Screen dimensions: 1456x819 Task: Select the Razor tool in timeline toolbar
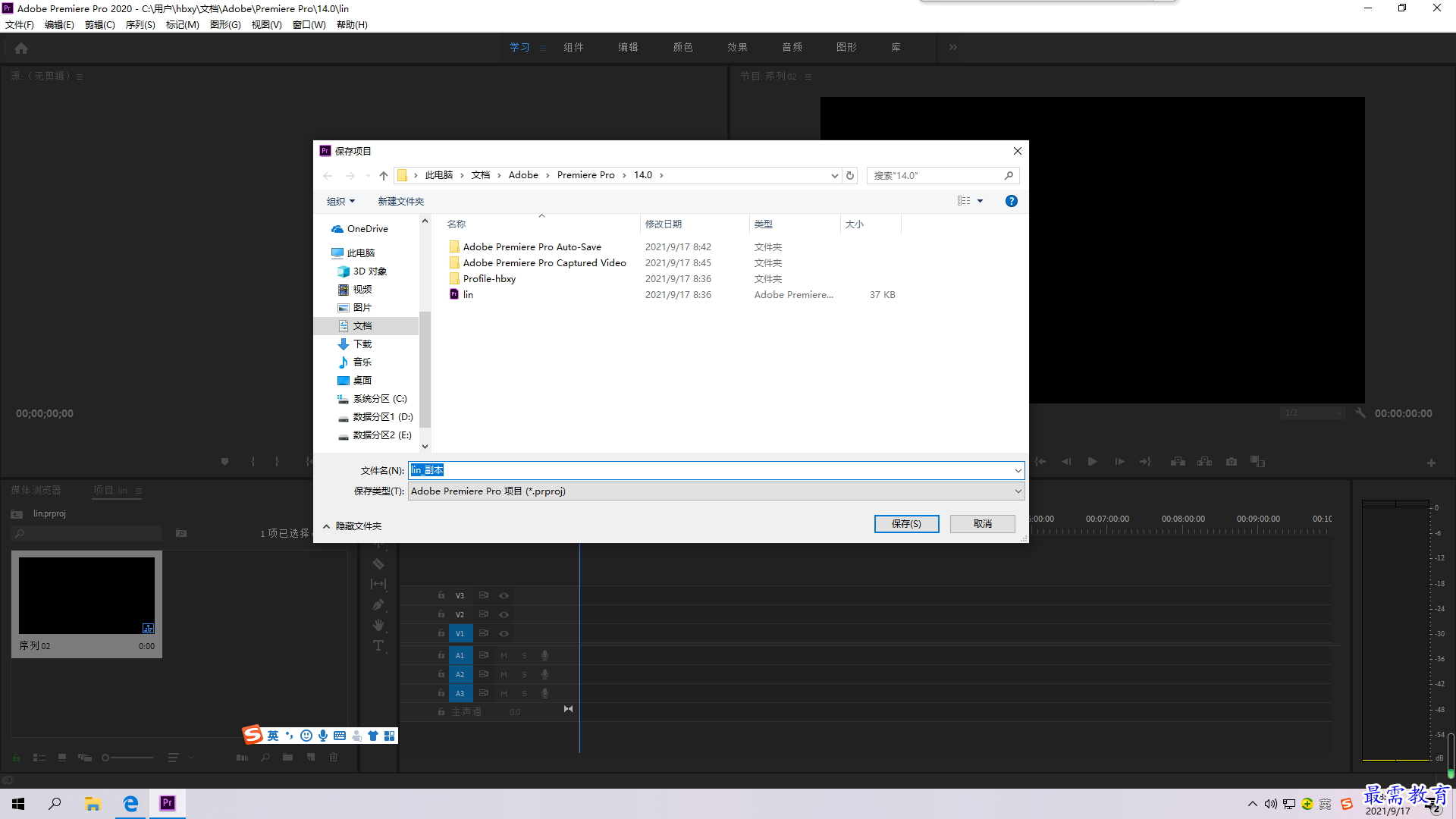pos(378,564)
